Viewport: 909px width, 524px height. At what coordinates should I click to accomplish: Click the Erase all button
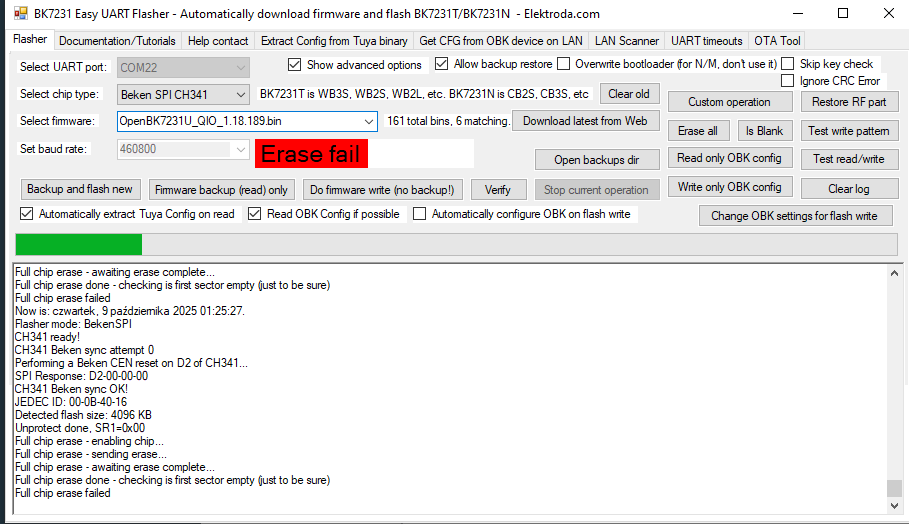point(698,131)
